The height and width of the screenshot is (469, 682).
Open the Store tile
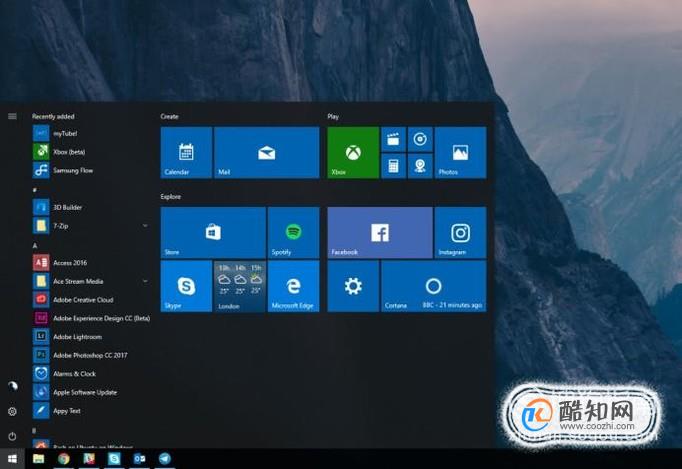(213, 233)
